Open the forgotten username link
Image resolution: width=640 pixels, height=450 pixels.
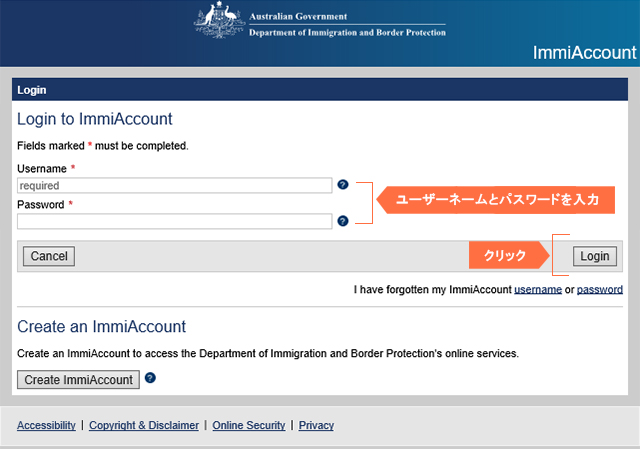pyautogui.click(x=538, y=290)
